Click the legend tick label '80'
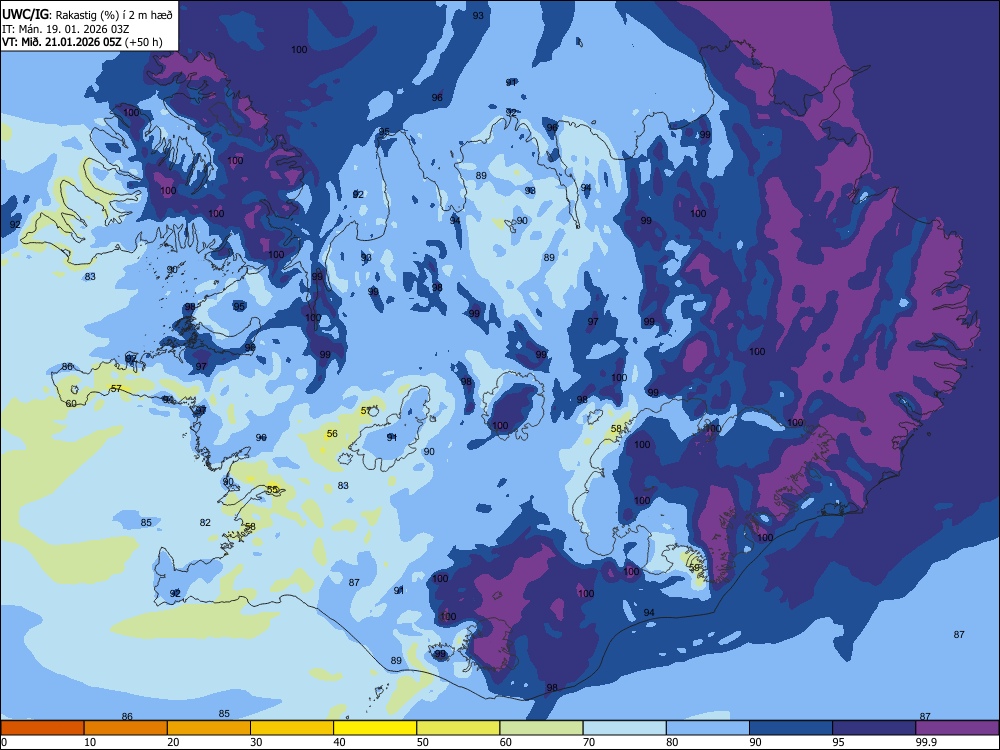 [672, 742]
